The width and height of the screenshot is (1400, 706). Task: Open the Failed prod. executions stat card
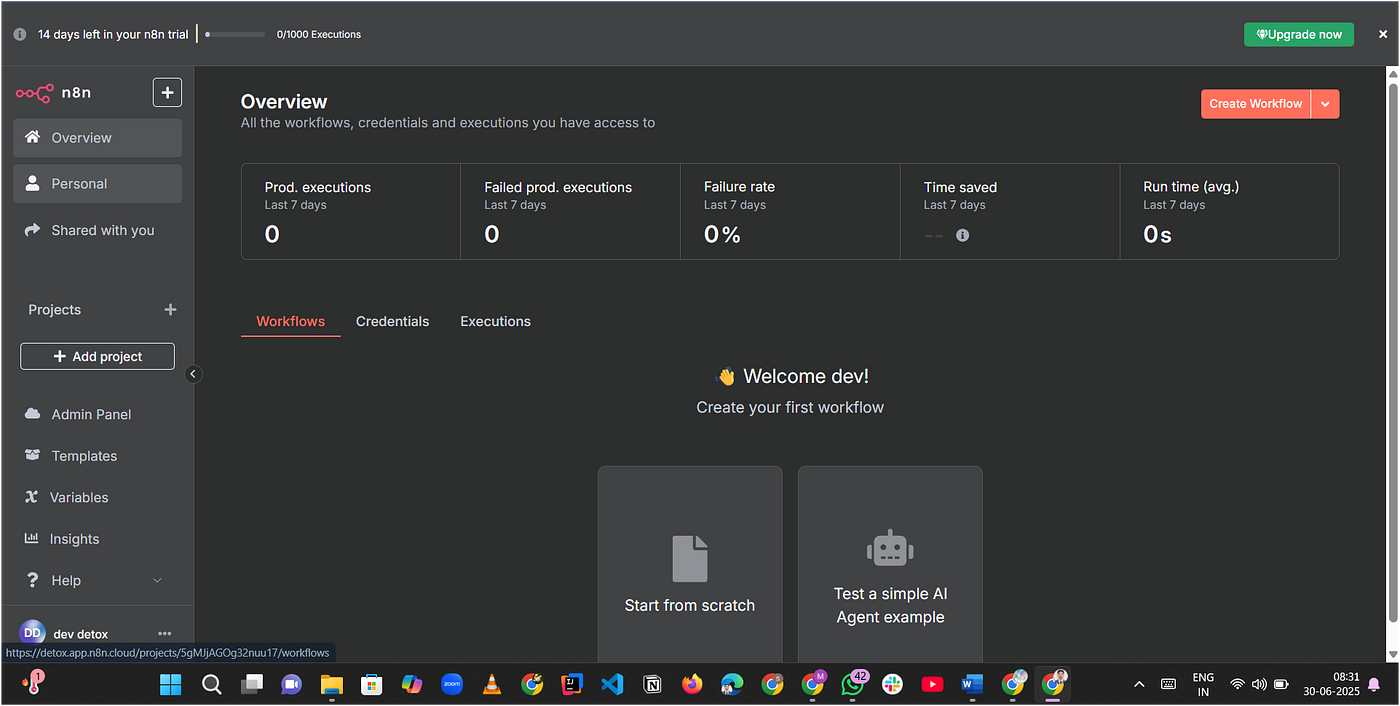(570, 212)
